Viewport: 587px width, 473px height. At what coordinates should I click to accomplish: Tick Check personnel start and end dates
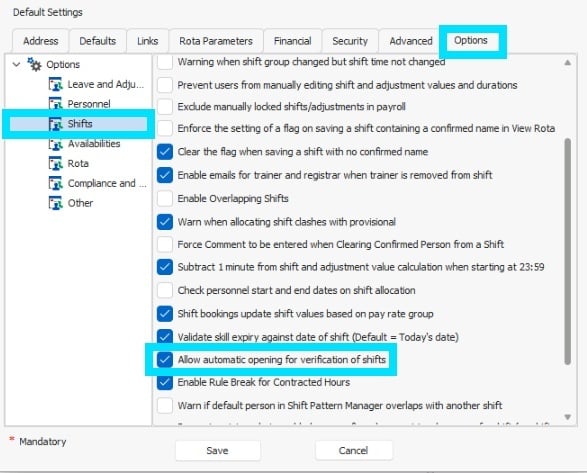pyautogui.click(x=165, y=290)
